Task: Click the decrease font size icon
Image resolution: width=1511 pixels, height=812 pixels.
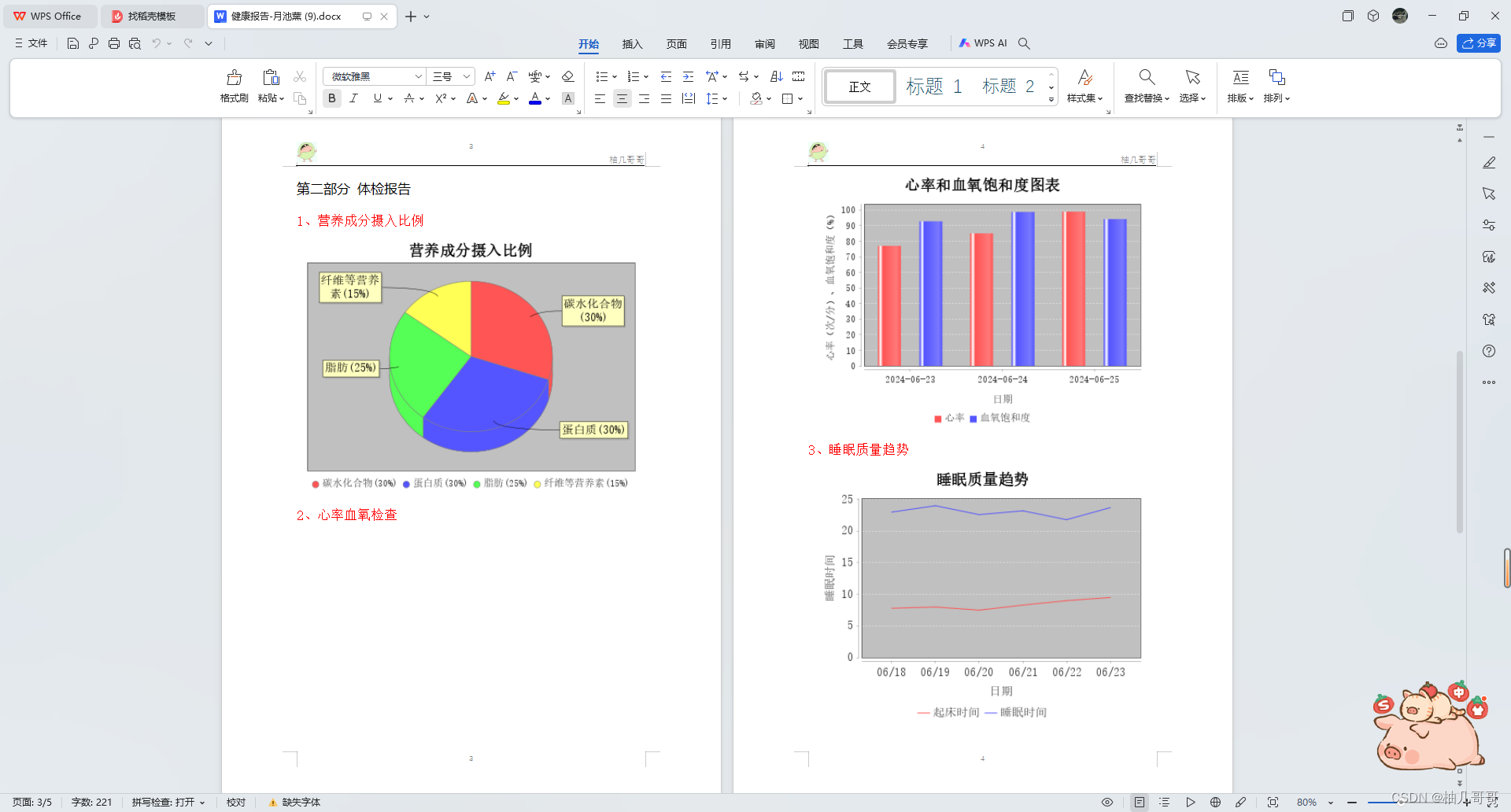Action: click(512, 76)
